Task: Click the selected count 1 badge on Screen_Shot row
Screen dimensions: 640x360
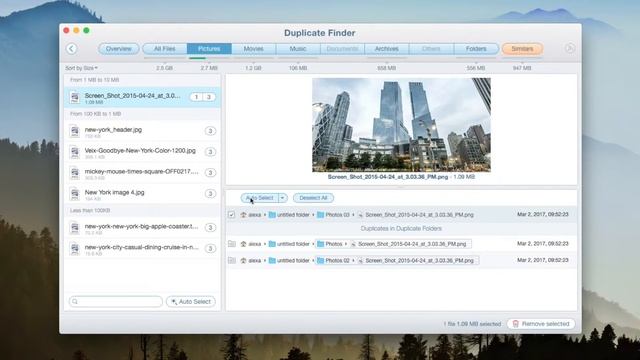Action: coord(196,97)
